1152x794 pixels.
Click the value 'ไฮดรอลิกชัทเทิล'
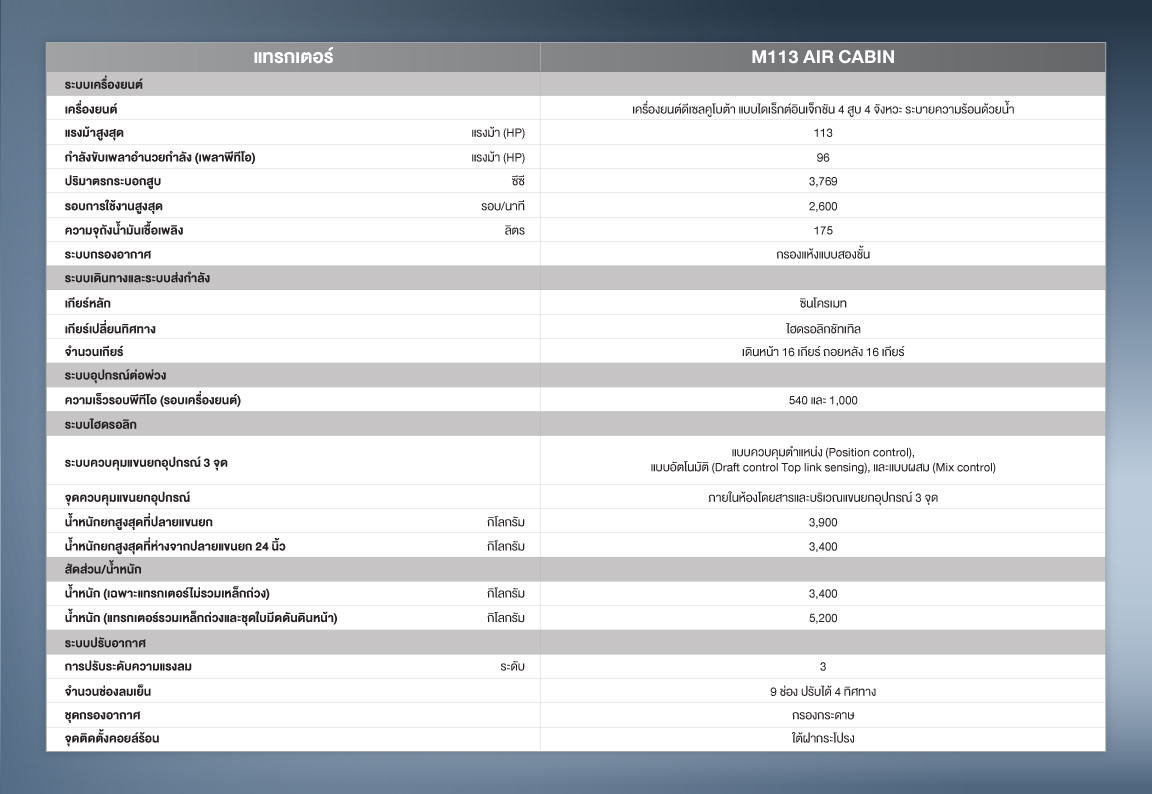tap(823, 328)
